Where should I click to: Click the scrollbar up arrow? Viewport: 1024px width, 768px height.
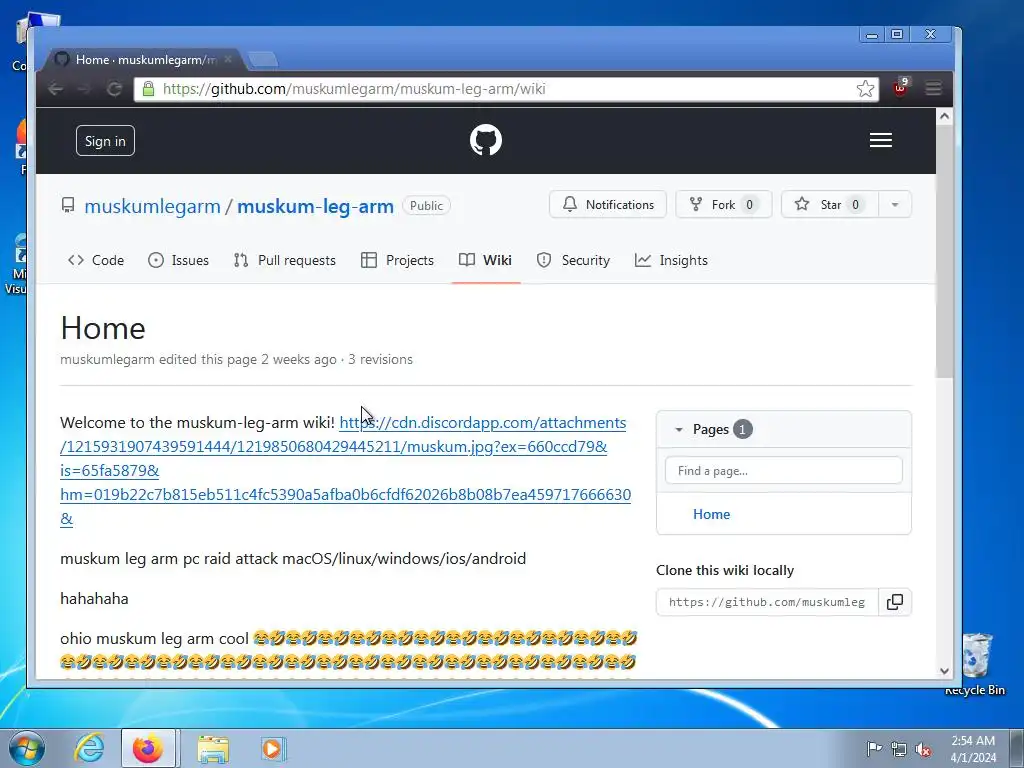pyautogui.click(x=944, y=117)
